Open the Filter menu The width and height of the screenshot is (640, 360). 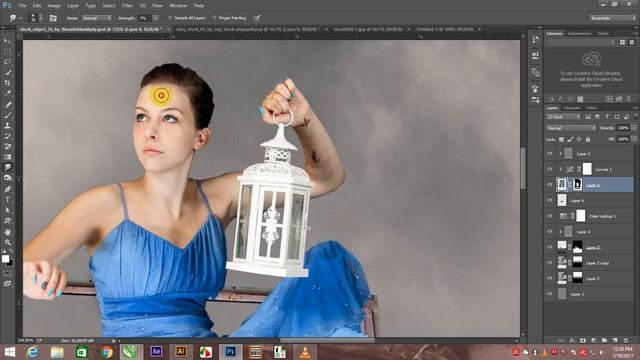127,6
